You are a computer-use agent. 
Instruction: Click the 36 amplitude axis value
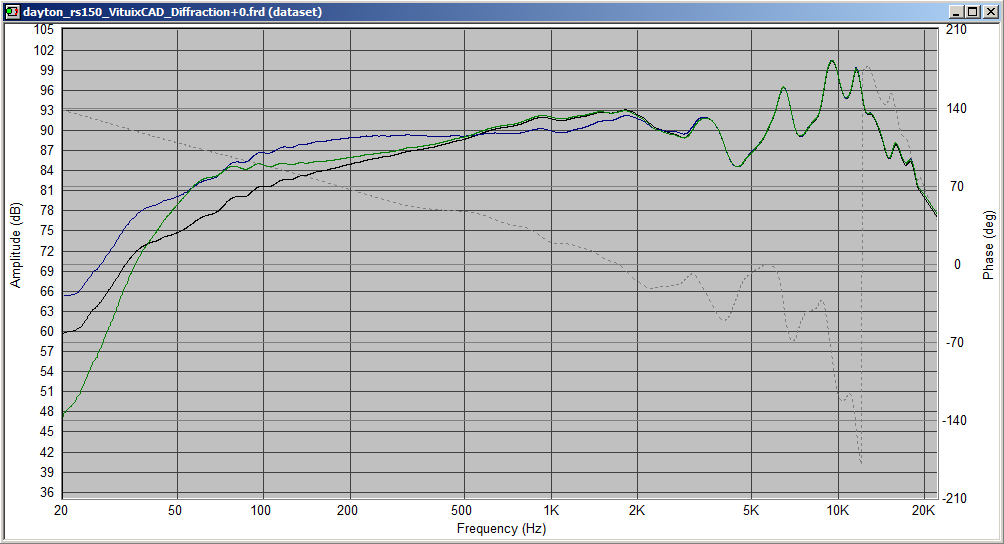47,492
